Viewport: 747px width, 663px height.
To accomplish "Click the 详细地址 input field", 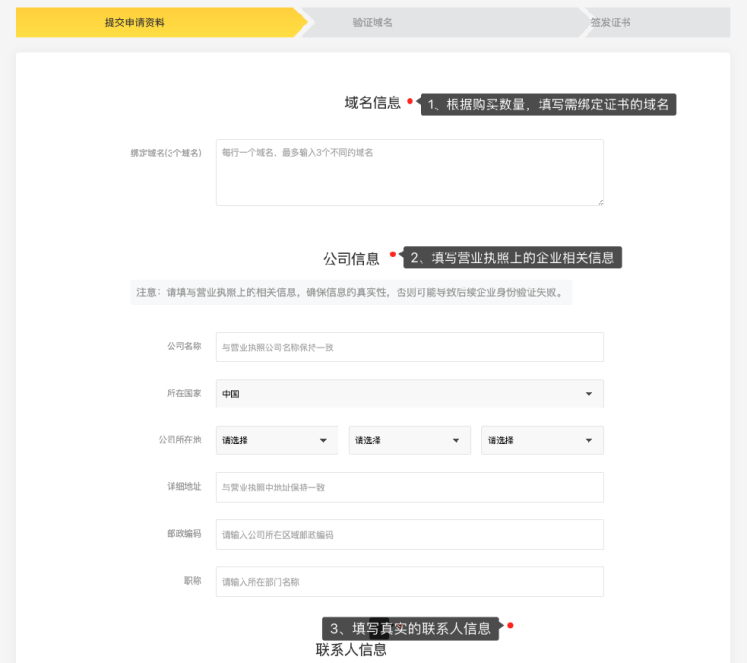I will pos(409,487).
